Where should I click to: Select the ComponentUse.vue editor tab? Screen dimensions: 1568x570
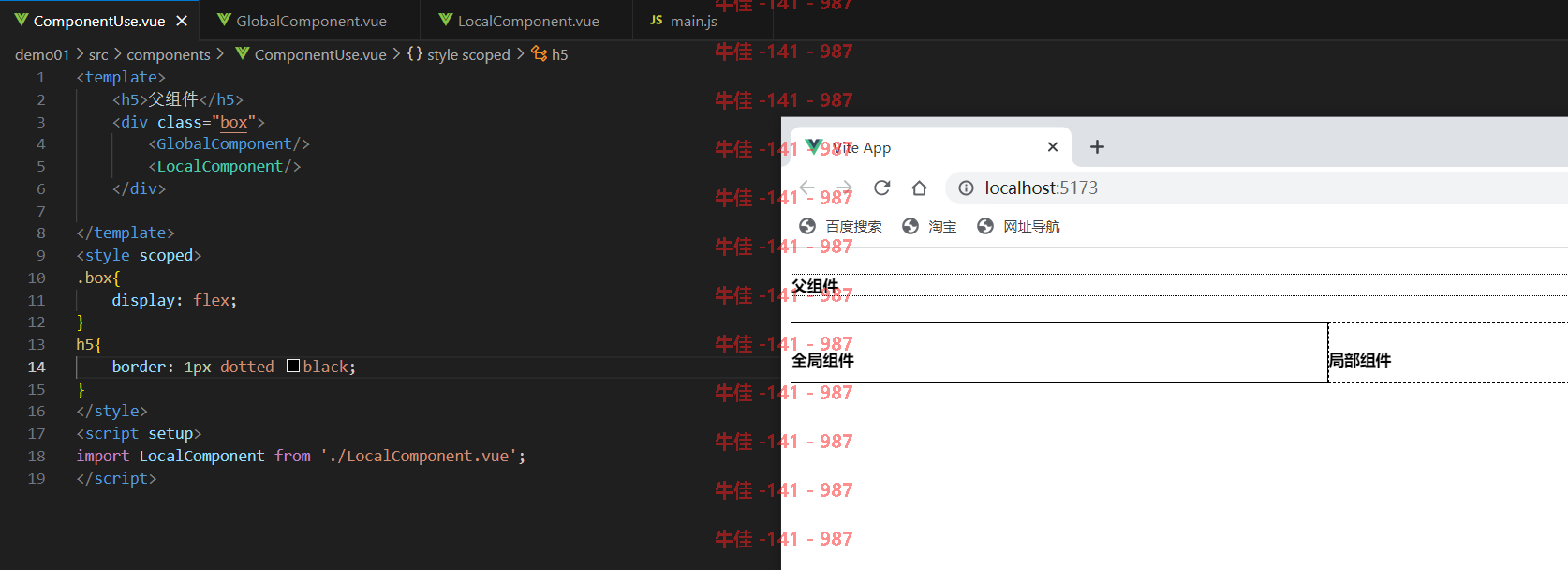(98, 21)
